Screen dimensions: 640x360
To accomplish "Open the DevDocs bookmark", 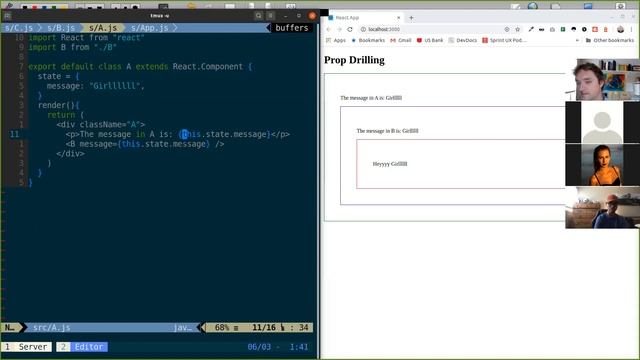I will click(462, 40).
